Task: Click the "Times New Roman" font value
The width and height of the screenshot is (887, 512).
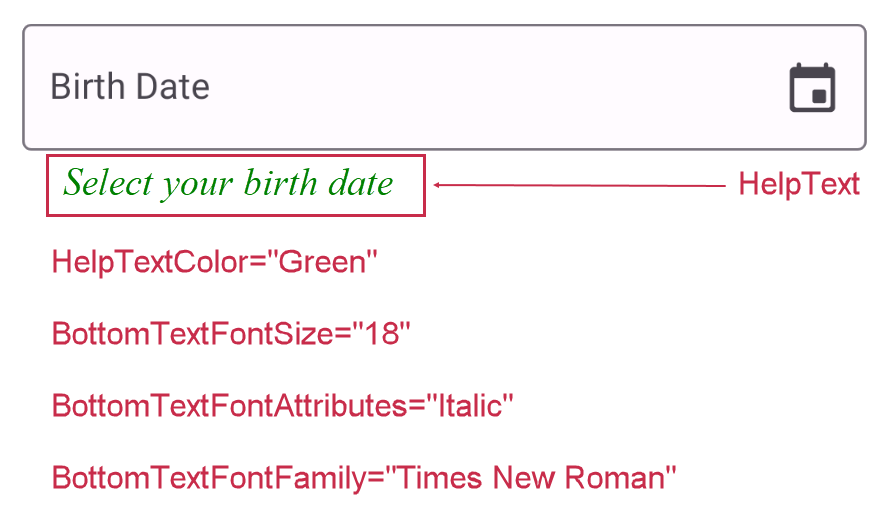Action: click(530, 477)
